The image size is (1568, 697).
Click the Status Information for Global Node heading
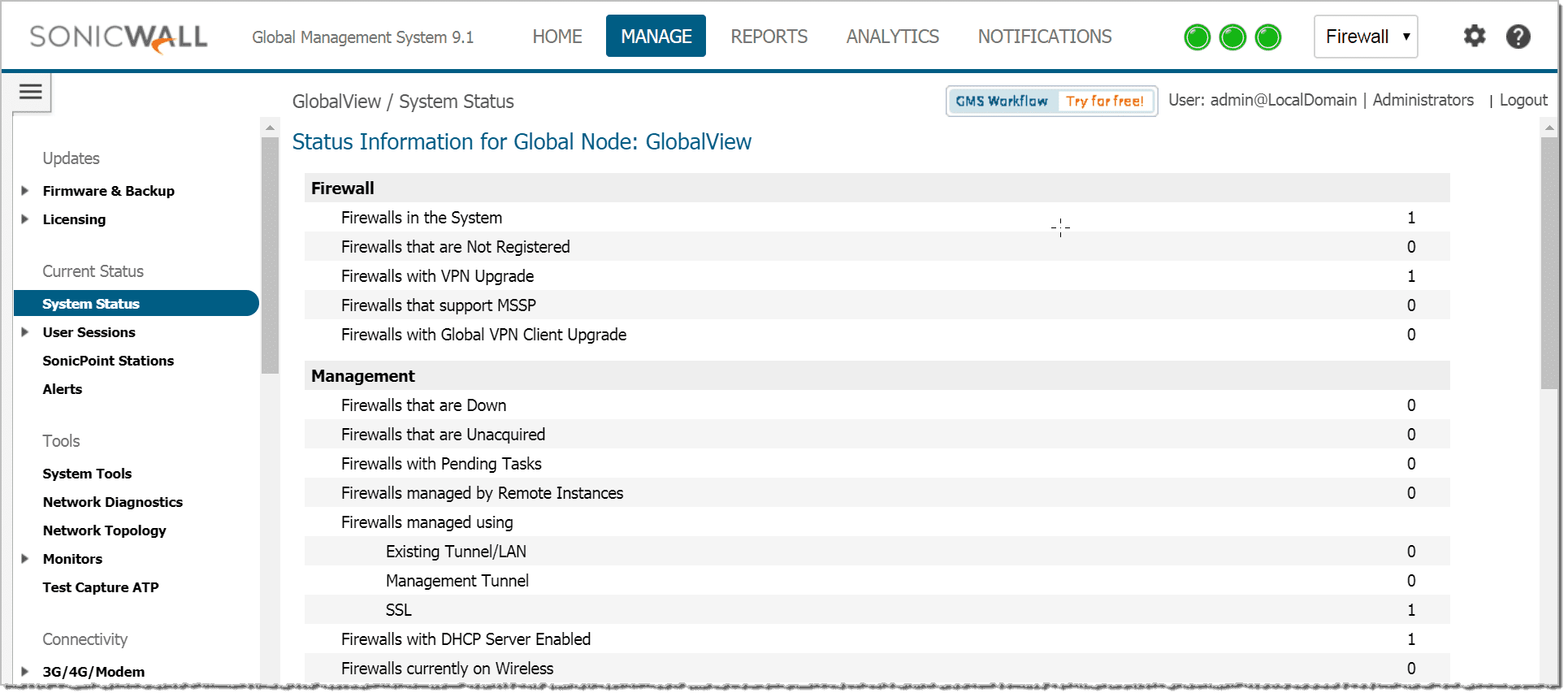[522, 142]
